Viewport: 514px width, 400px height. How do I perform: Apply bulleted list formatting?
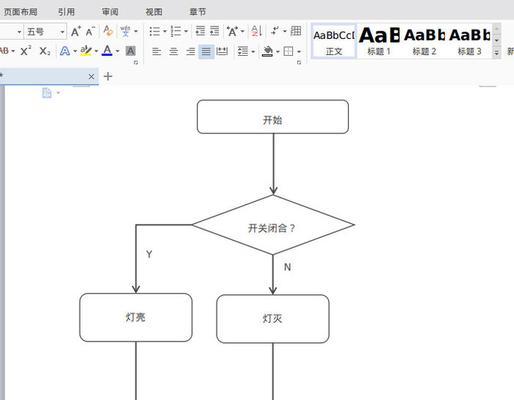[155, 31]
